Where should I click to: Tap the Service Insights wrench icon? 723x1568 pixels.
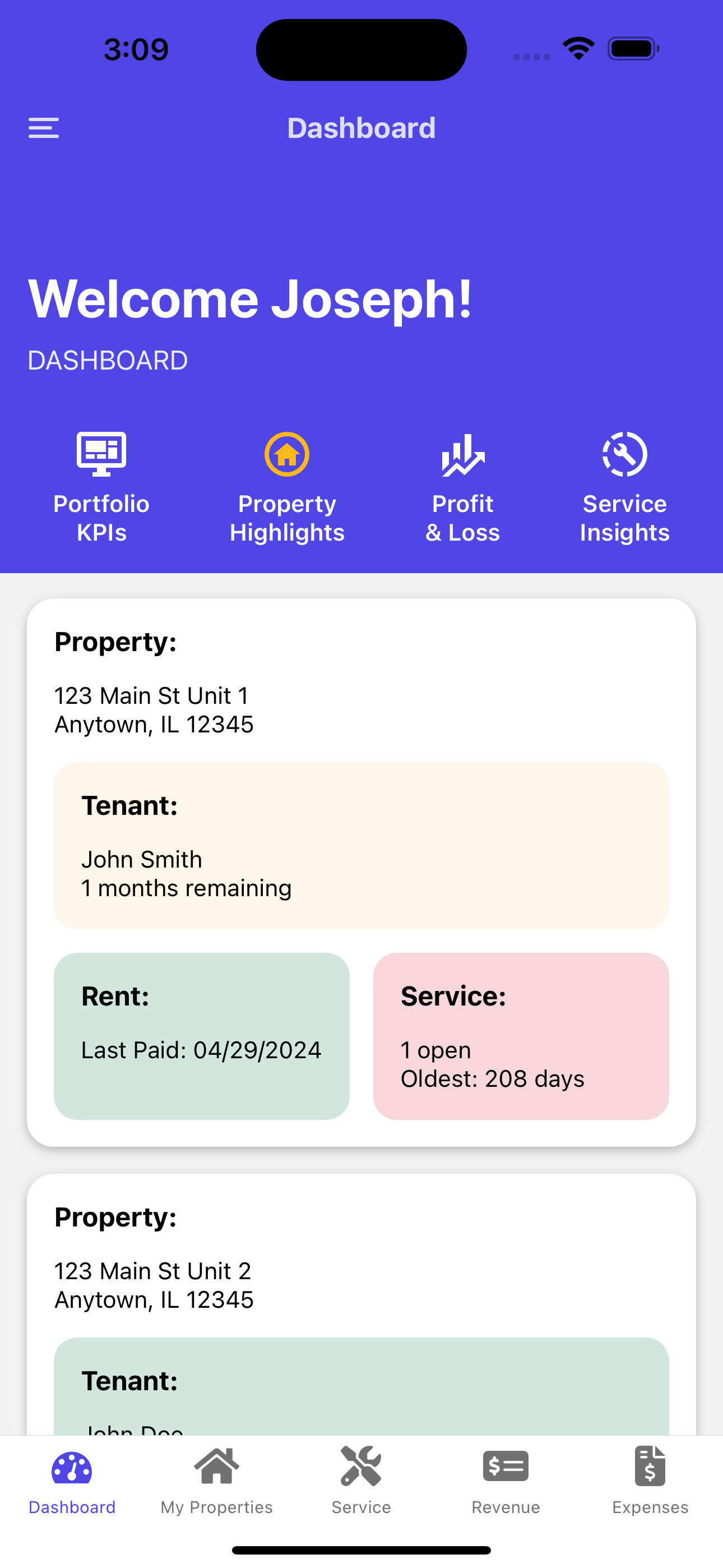coord(624,454)
